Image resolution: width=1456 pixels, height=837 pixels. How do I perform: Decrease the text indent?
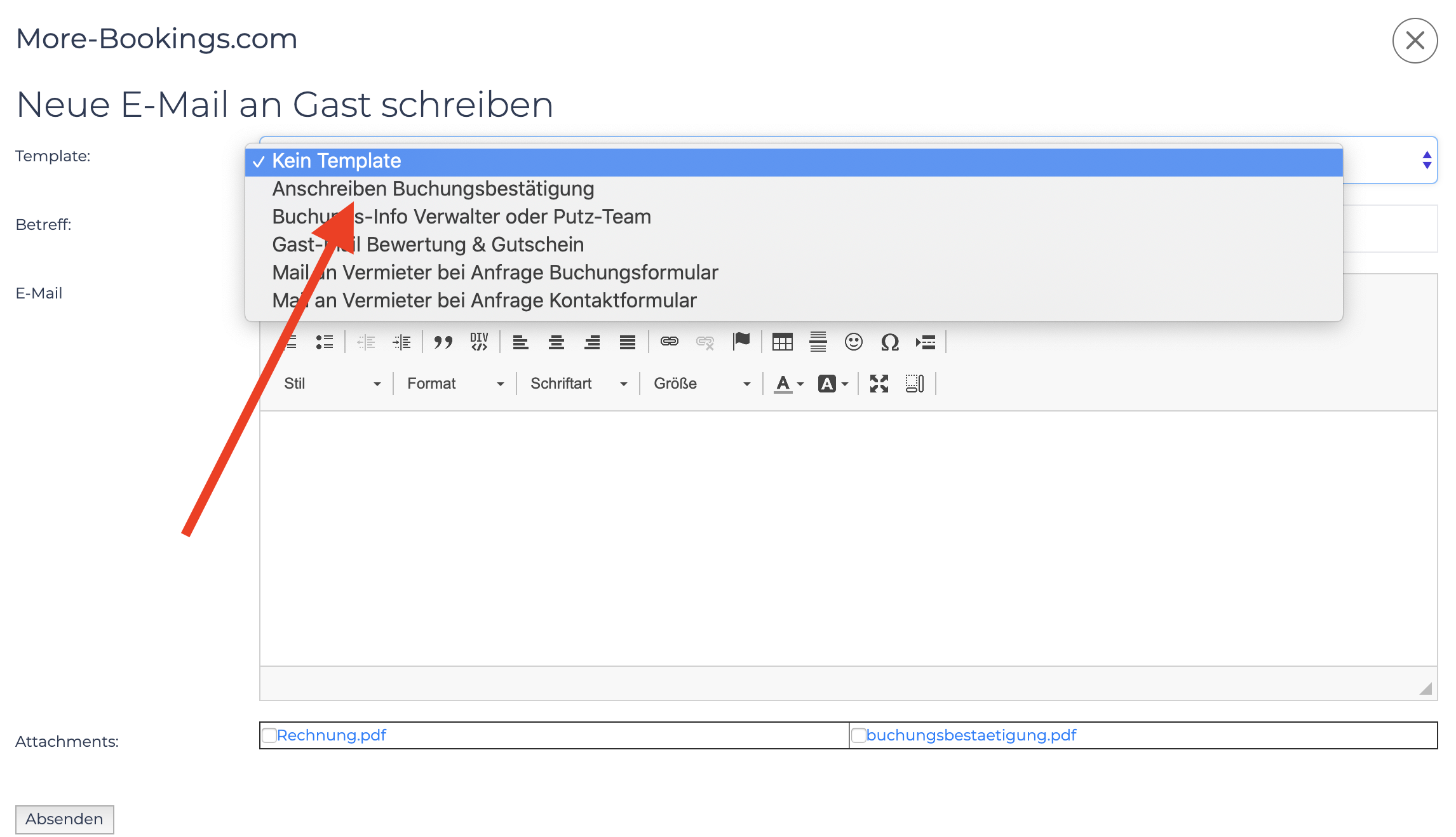367,342
